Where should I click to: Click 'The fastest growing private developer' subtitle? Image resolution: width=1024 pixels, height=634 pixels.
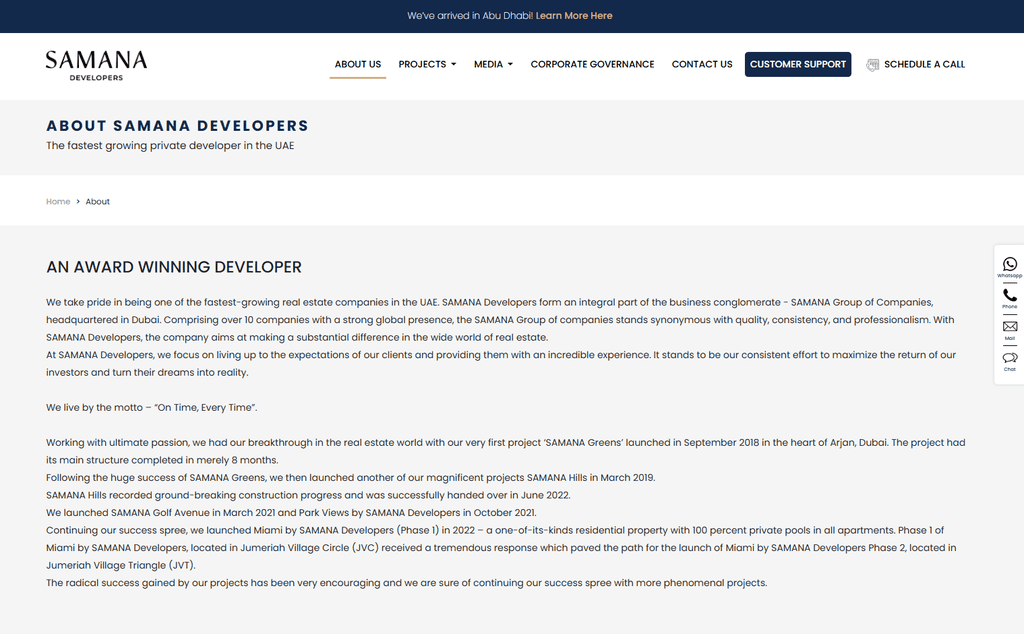tap(170, 146)
